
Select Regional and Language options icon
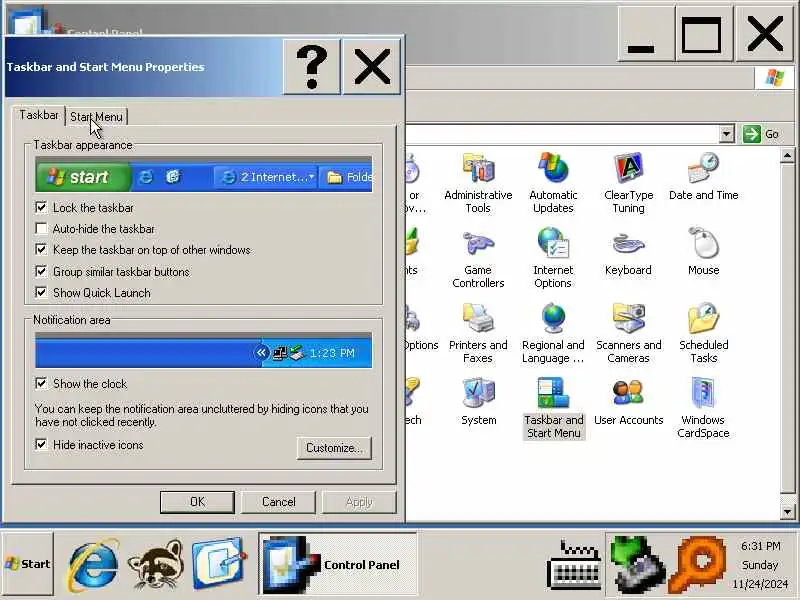[x=553, y=333]
